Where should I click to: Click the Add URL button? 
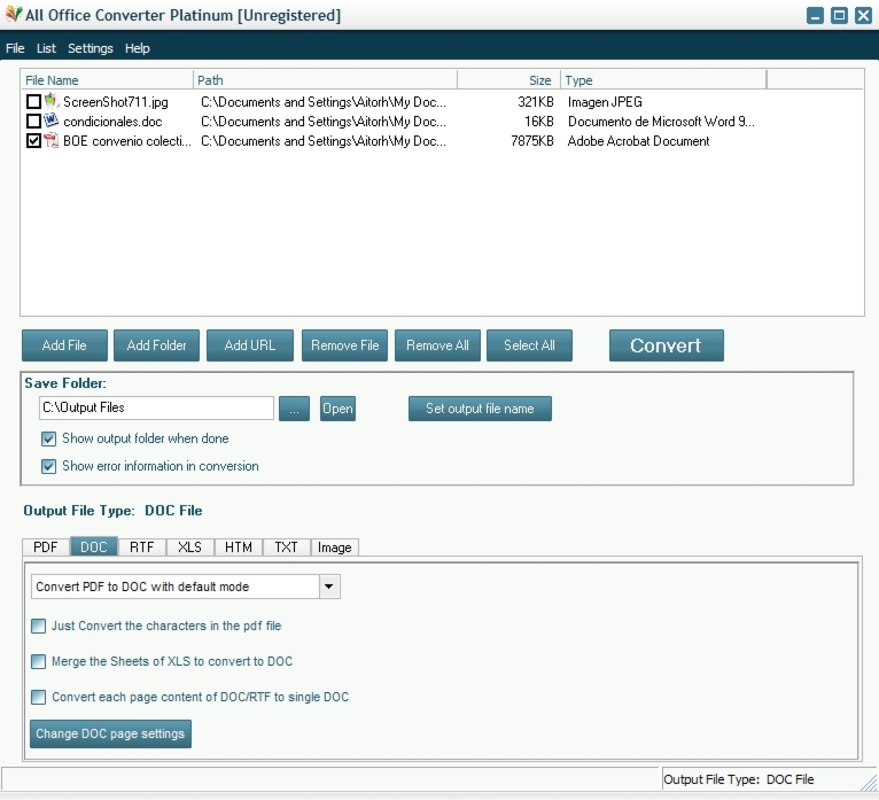(250, 345)
